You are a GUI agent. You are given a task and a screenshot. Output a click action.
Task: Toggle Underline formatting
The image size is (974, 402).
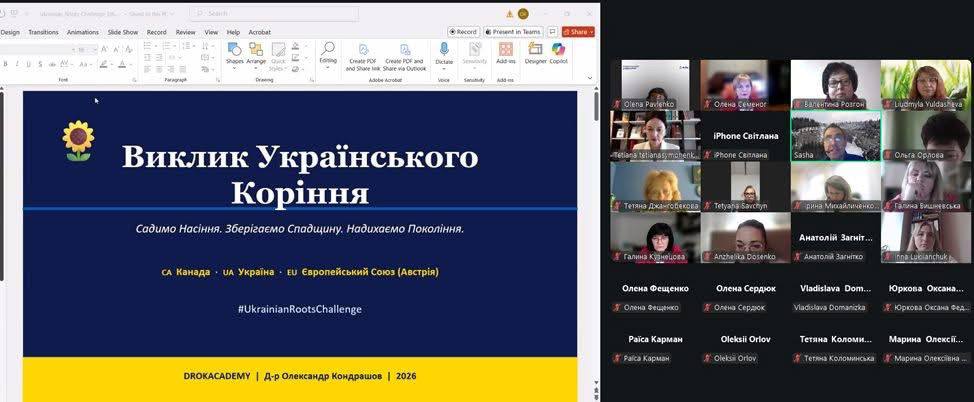(x=28, y=64)
